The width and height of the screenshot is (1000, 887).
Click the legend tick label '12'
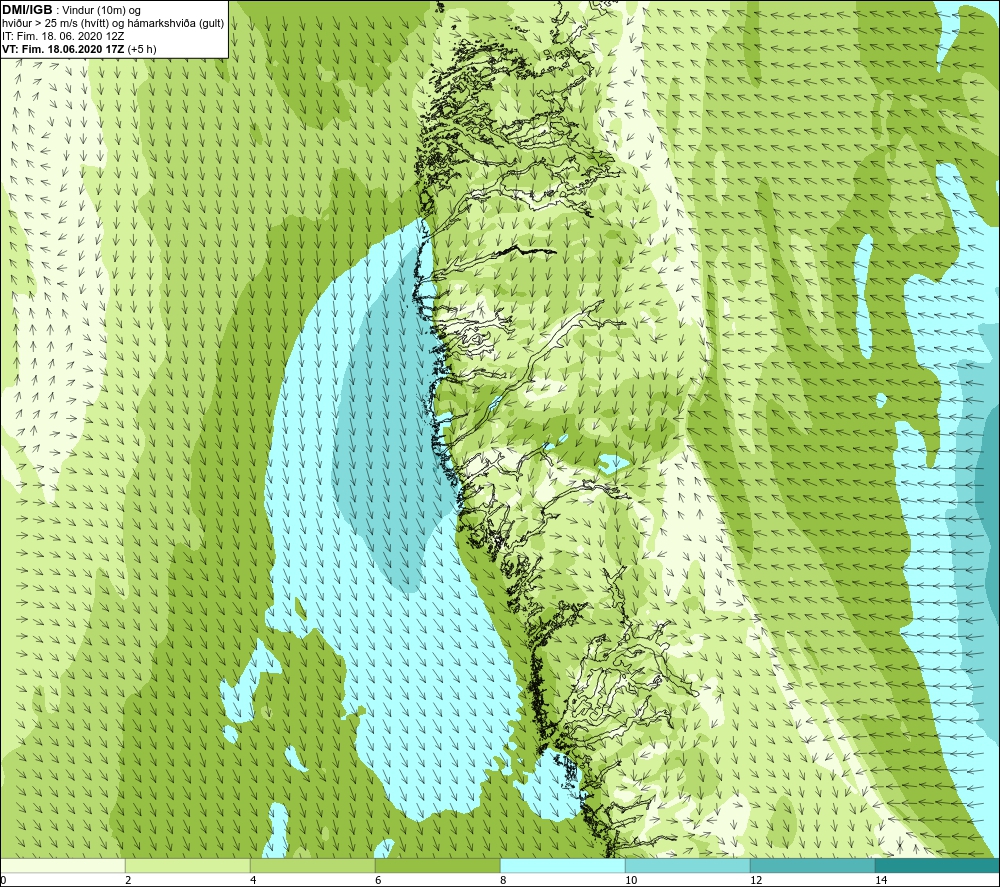pyautogui.click(x=756, y=880)
